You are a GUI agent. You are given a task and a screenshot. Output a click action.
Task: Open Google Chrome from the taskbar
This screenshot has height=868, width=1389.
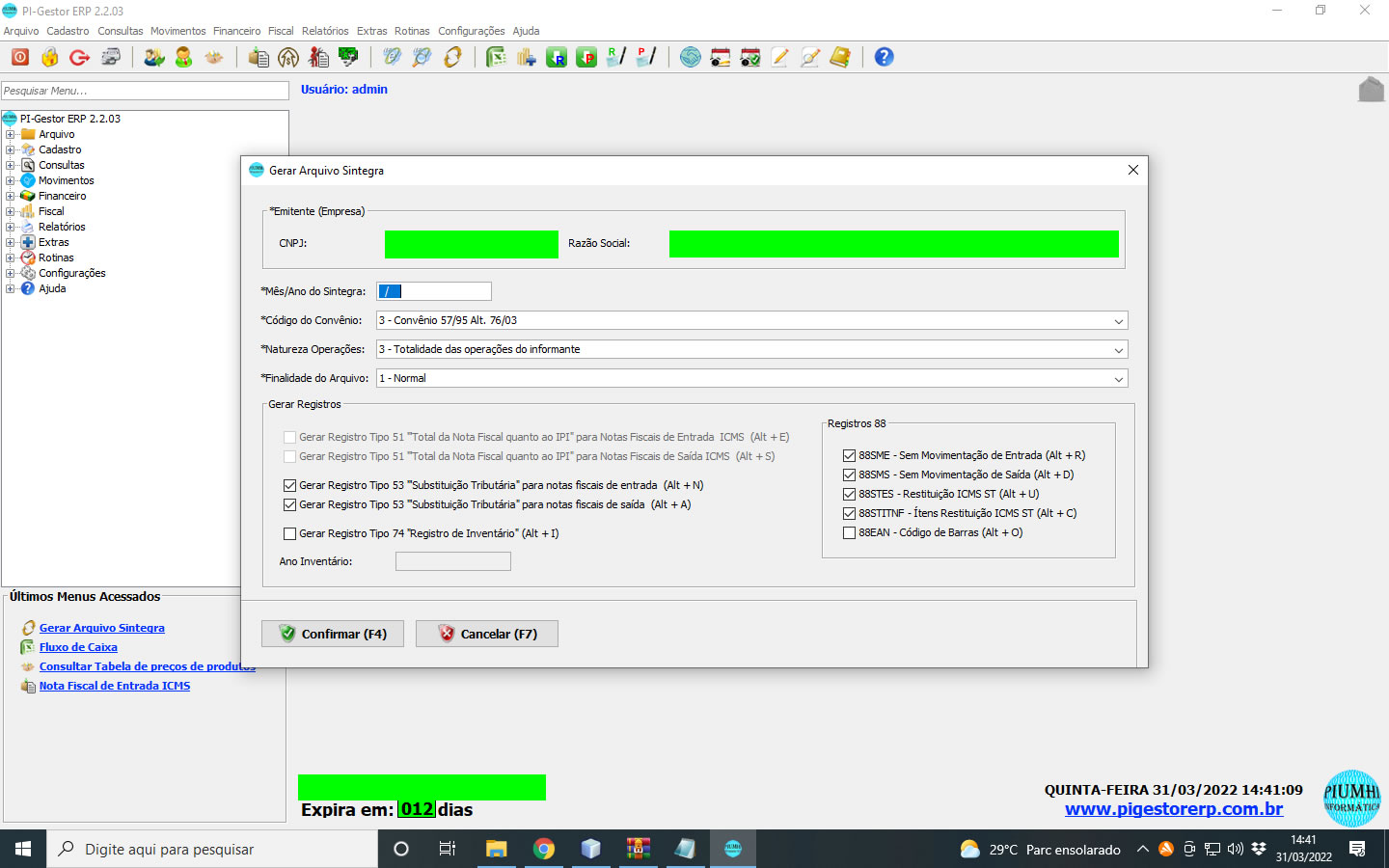click(x=544, y=849)
